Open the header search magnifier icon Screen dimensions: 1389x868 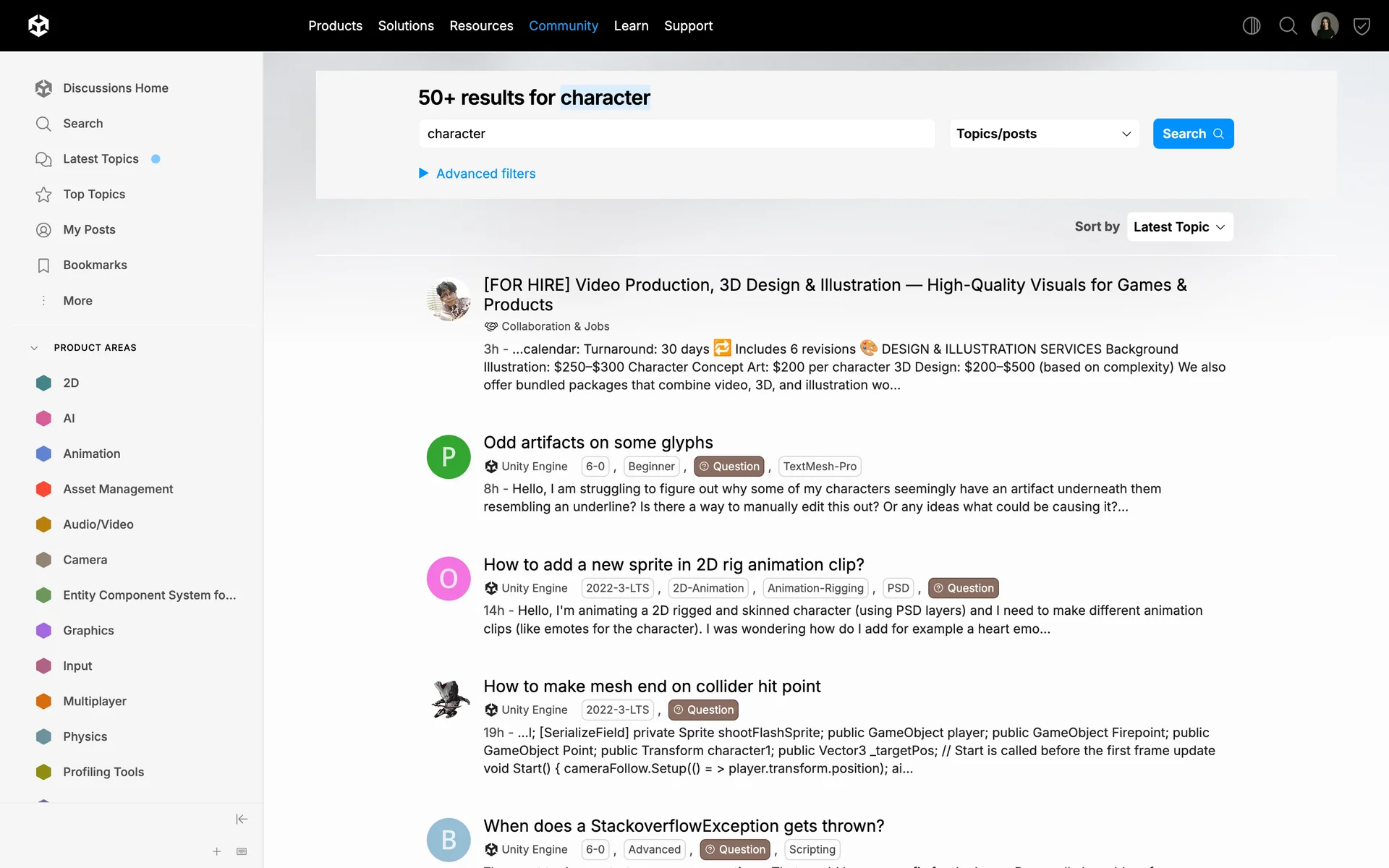click(x=1288, y=26)
